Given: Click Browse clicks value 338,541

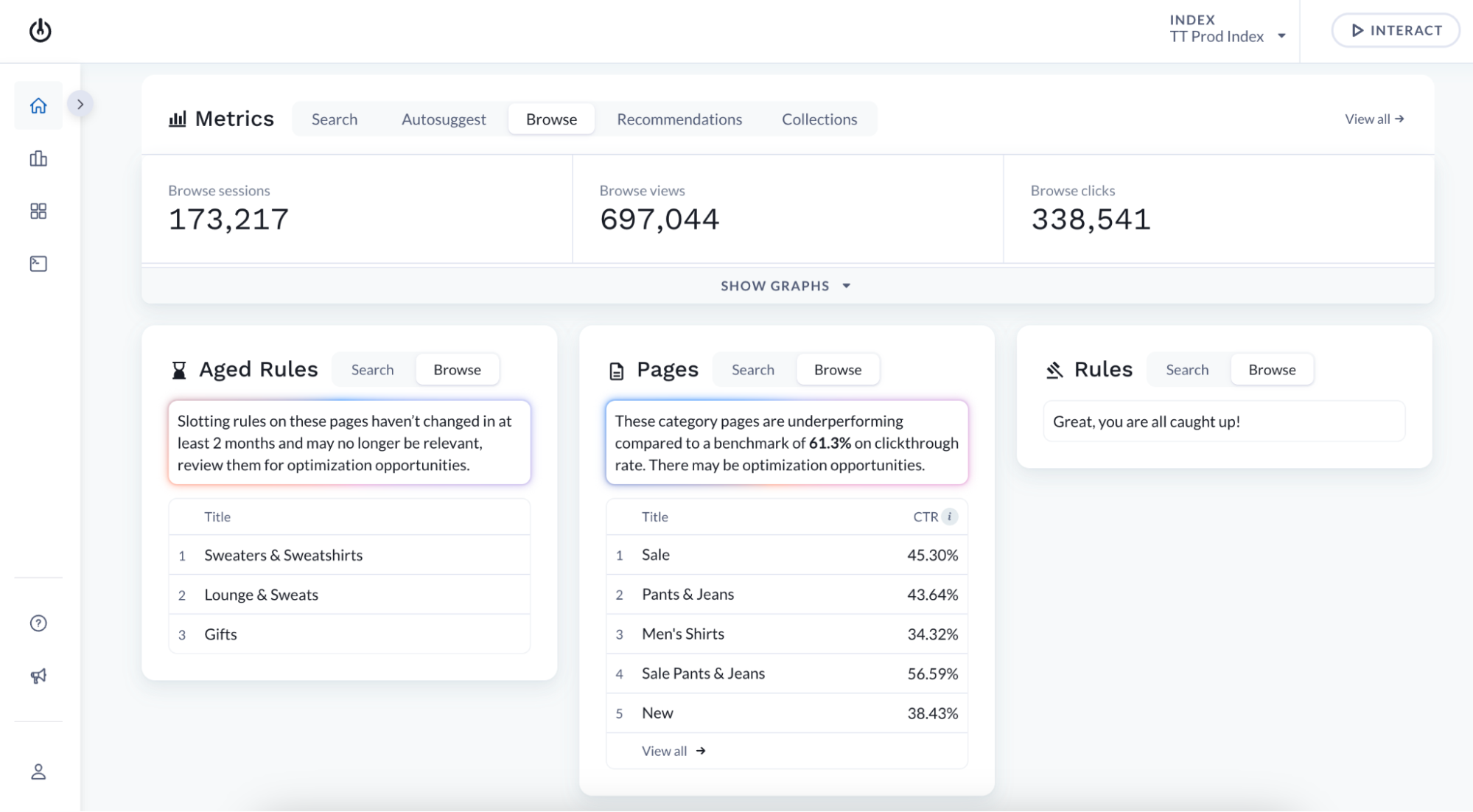Looking at the screenshot, I should click(x=1091, y=220).
